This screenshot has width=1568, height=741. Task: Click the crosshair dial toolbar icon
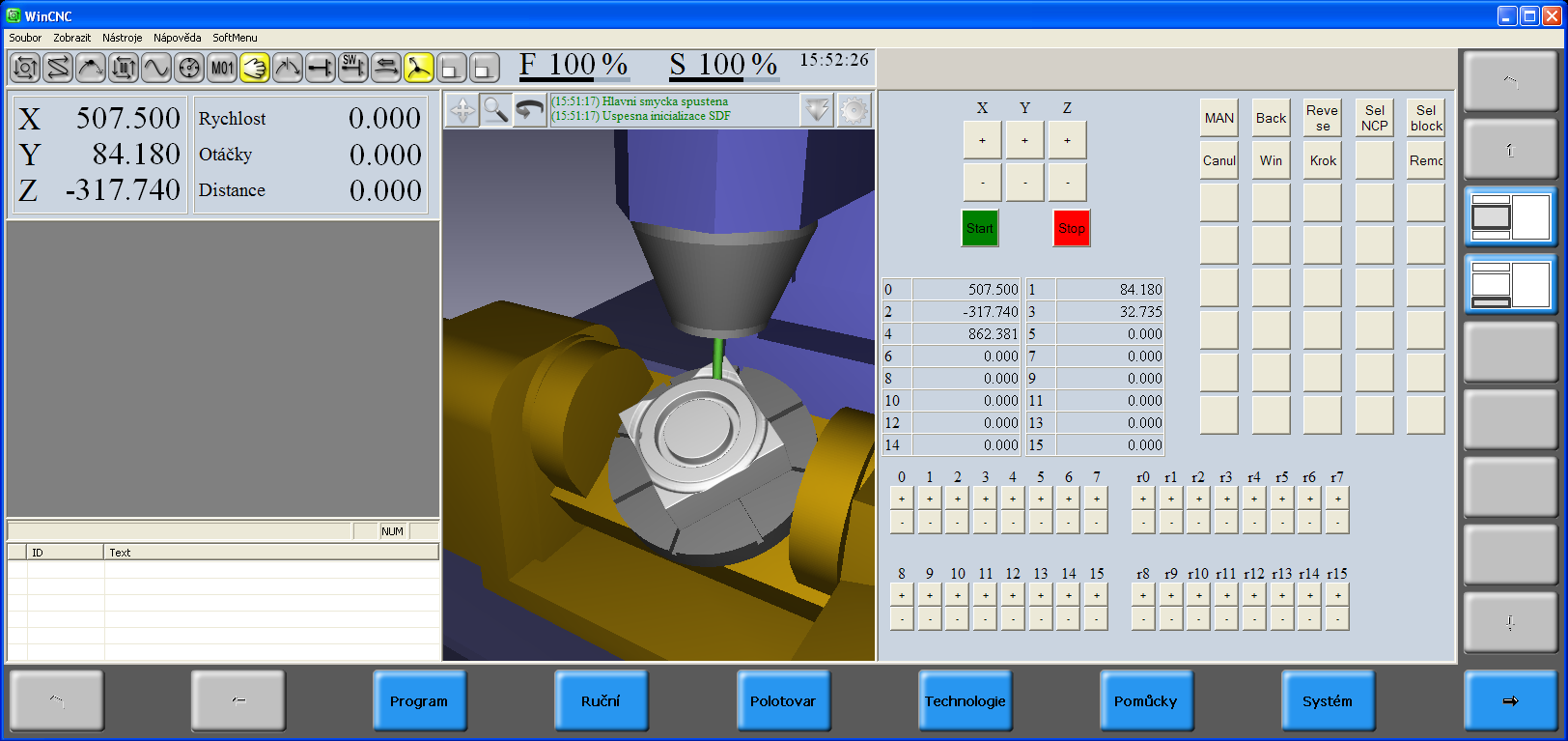[x=189, y=68]
